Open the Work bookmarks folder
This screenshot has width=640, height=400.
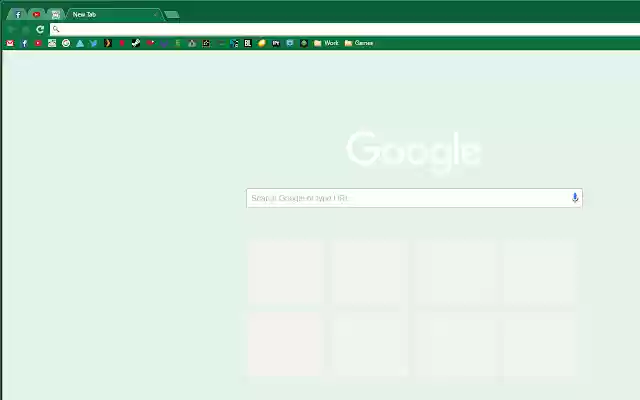coord(326,43)
